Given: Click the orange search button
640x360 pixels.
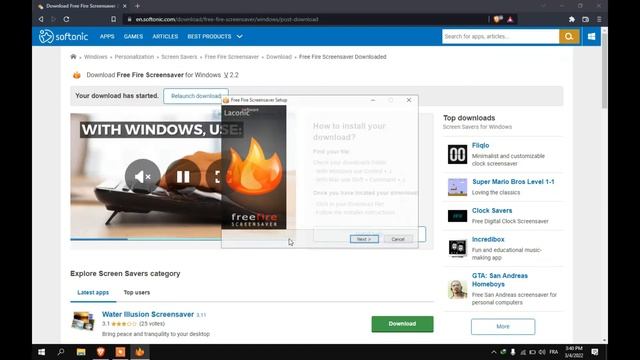Looking at the screenshot, I should tap(569, 36).
